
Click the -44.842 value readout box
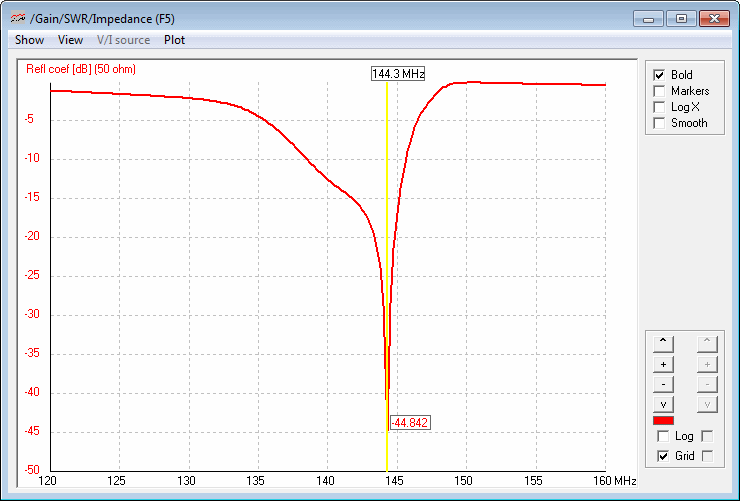[x=410, y=423]
